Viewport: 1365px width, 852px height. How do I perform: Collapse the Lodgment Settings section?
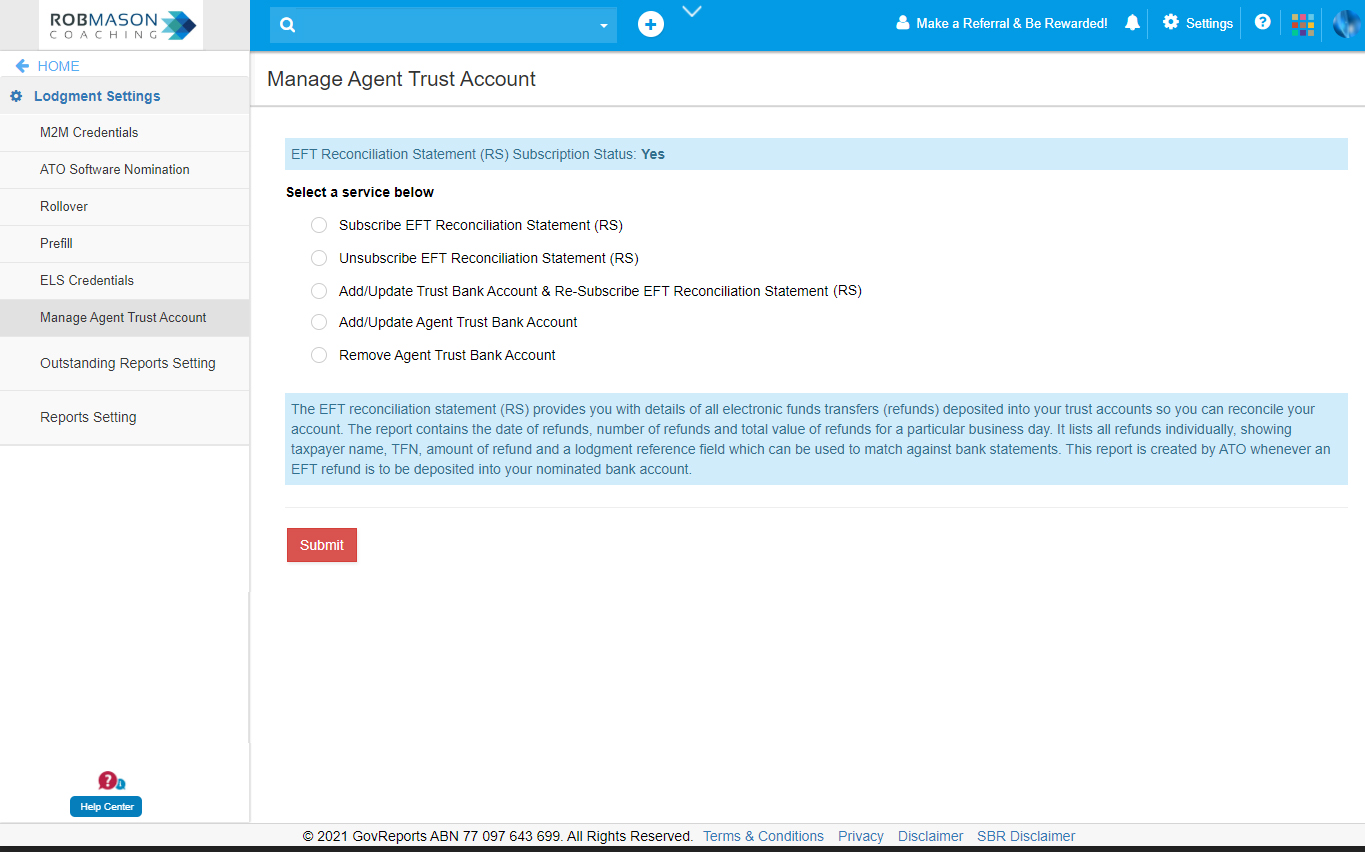pyautogui.click(x=97, y=96)
